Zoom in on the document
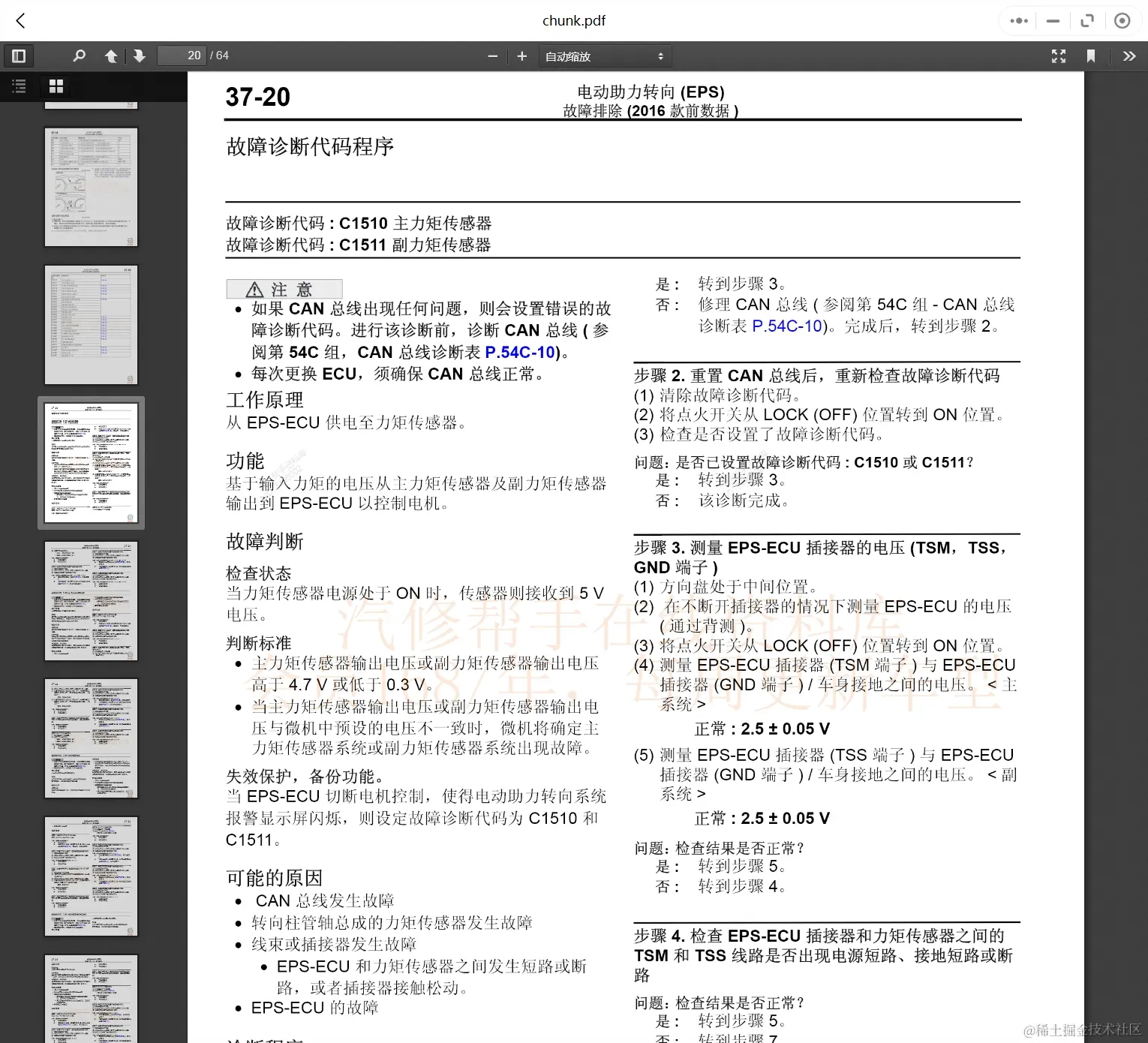 pos(521,56)
